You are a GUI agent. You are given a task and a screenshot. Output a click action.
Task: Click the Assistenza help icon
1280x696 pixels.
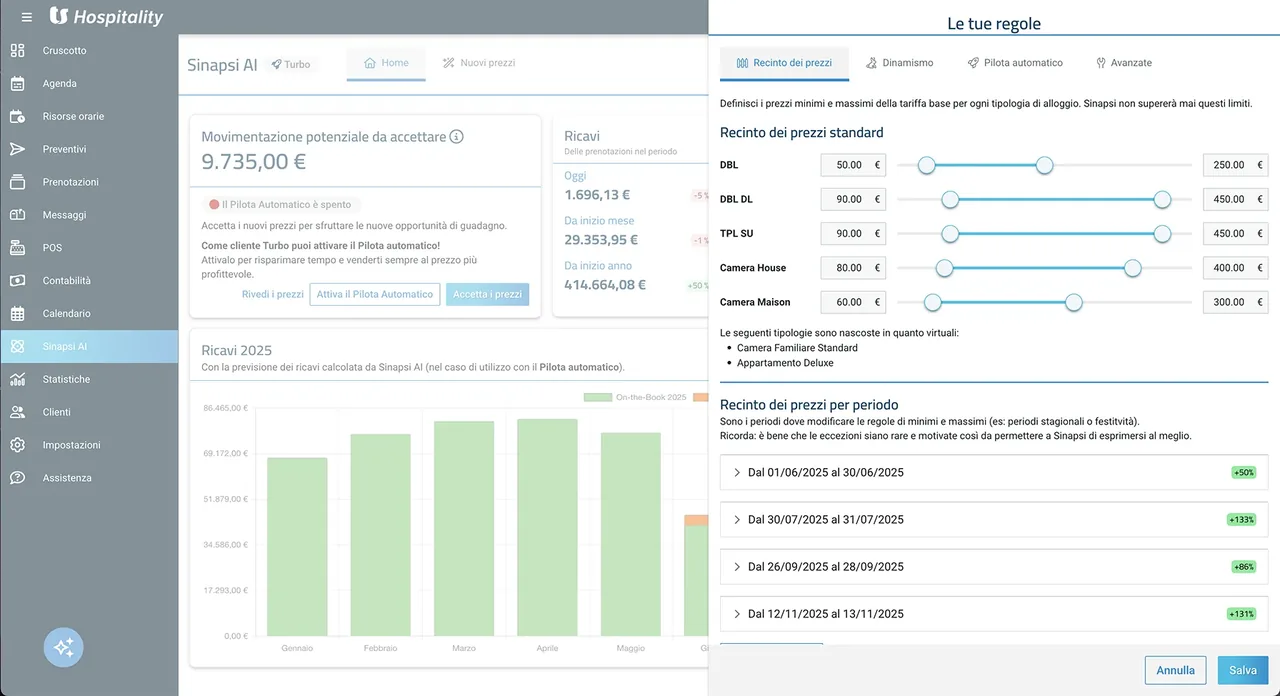(x=17, y=478)
